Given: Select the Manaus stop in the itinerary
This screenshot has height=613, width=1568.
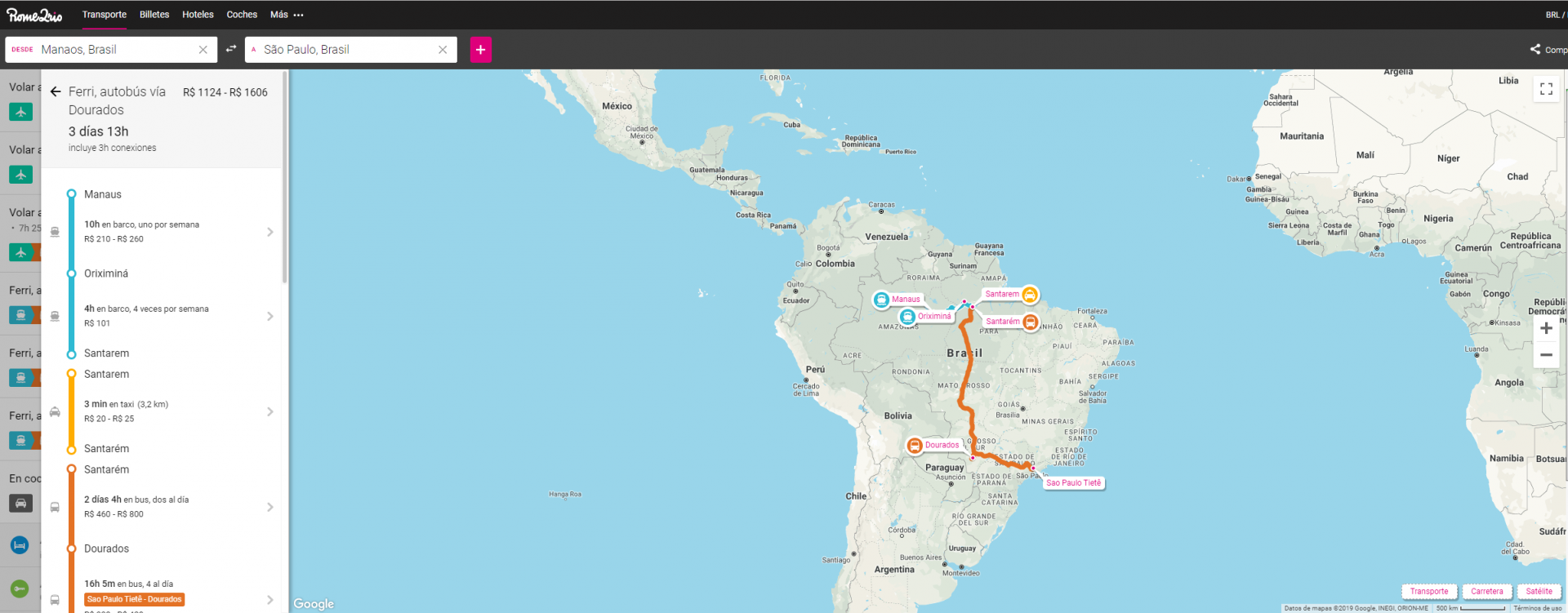Looking at the screenshot, I should (x=103, y=194).
